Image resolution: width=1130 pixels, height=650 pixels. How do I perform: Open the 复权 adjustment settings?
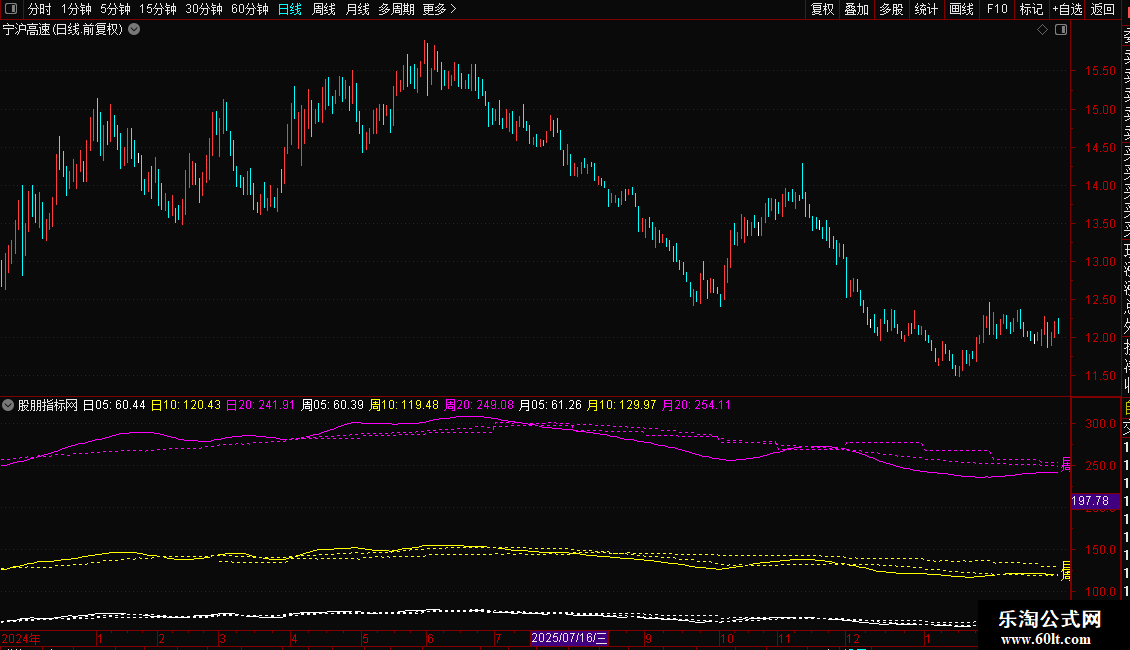822,9
